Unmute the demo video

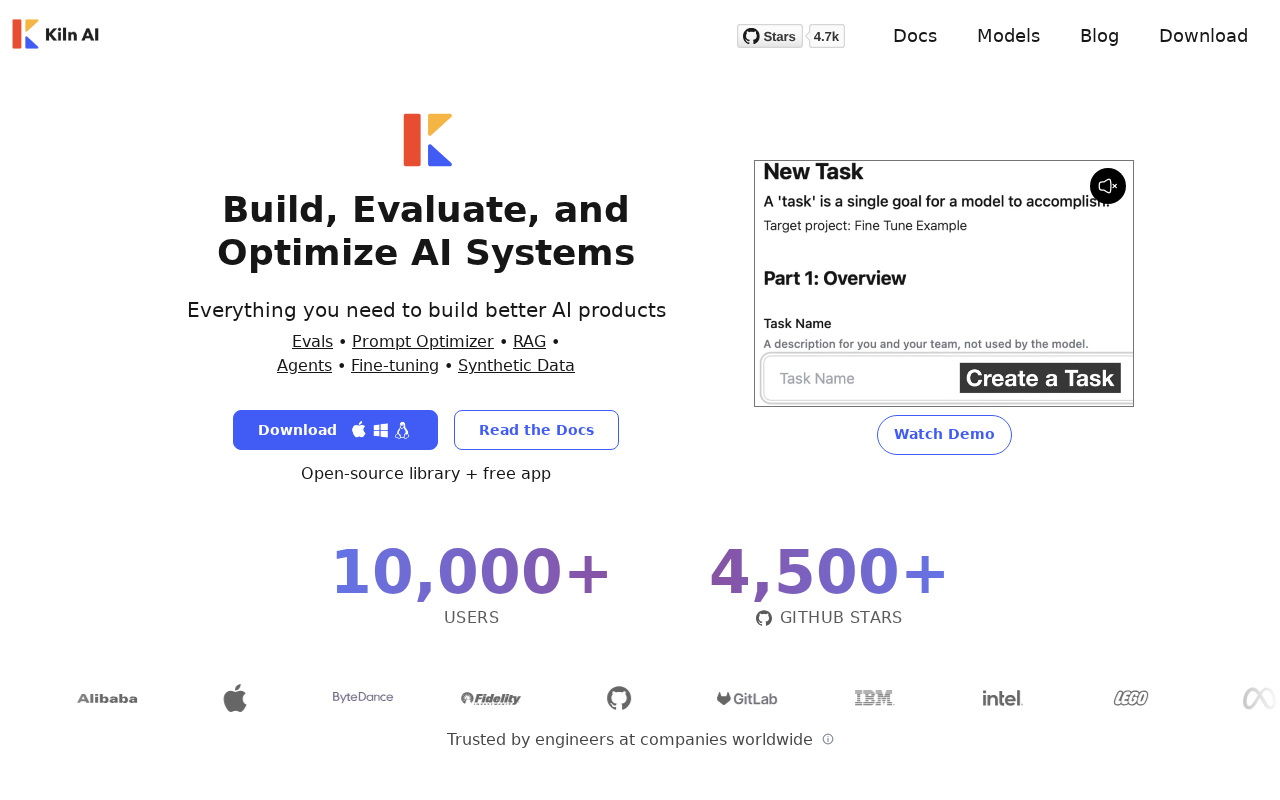[1107, 186]
